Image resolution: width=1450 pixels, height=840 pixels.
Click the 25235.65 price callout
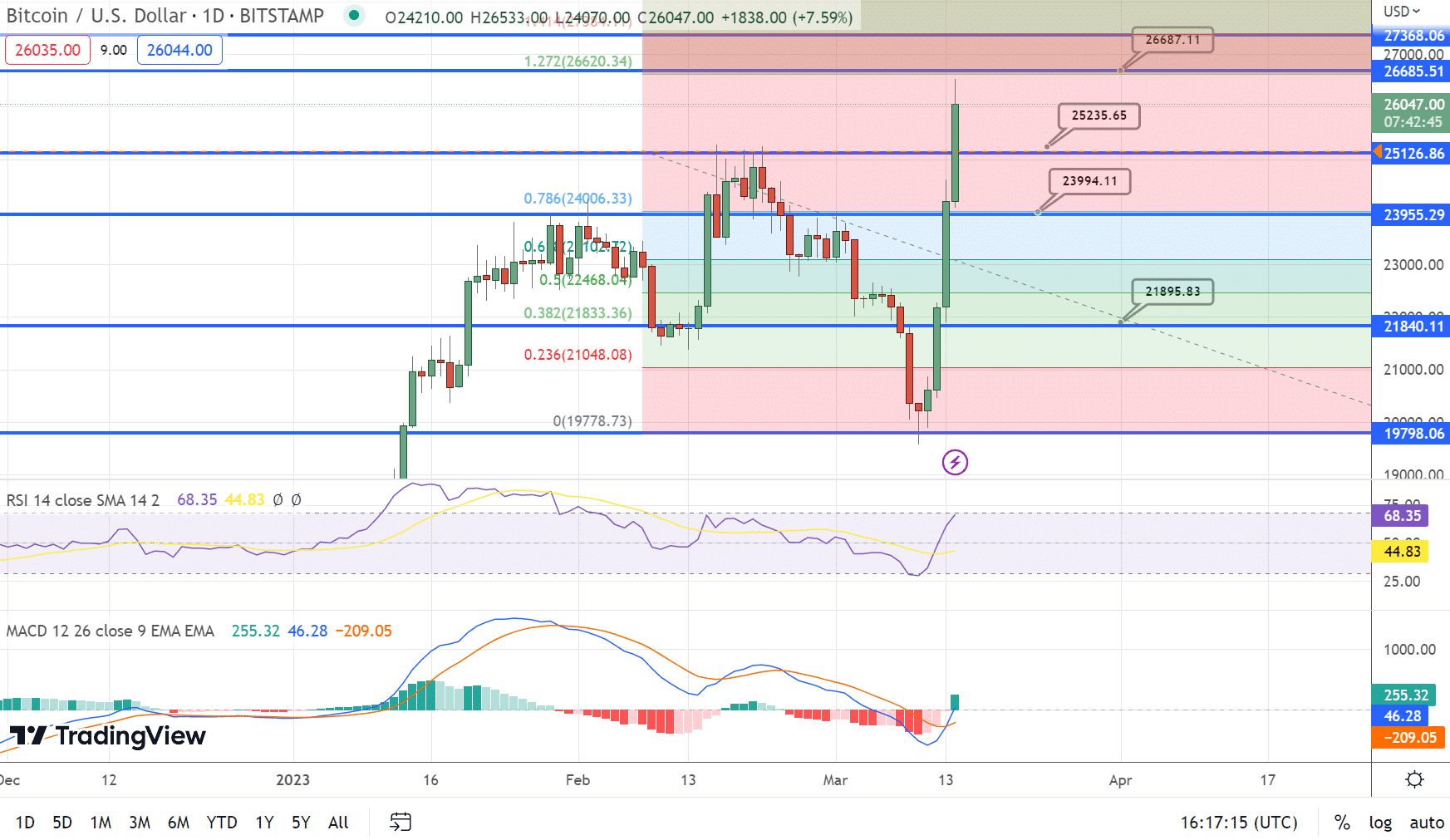coord(1099,115)
